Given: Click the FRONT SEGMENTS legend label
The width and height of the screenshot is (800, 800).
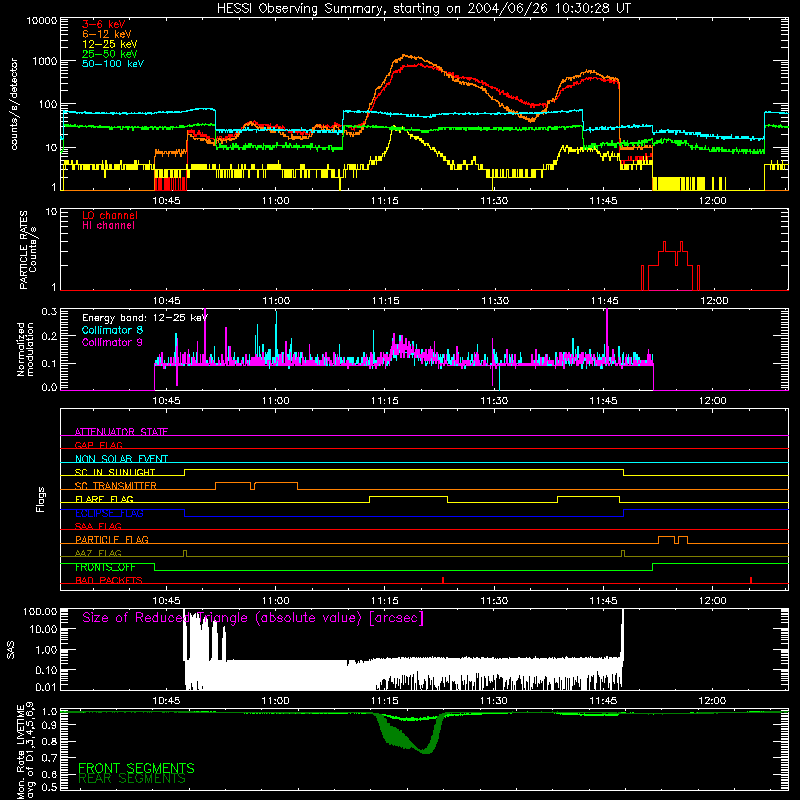Looking at the screenshot, I should click(x=136, y=768).
